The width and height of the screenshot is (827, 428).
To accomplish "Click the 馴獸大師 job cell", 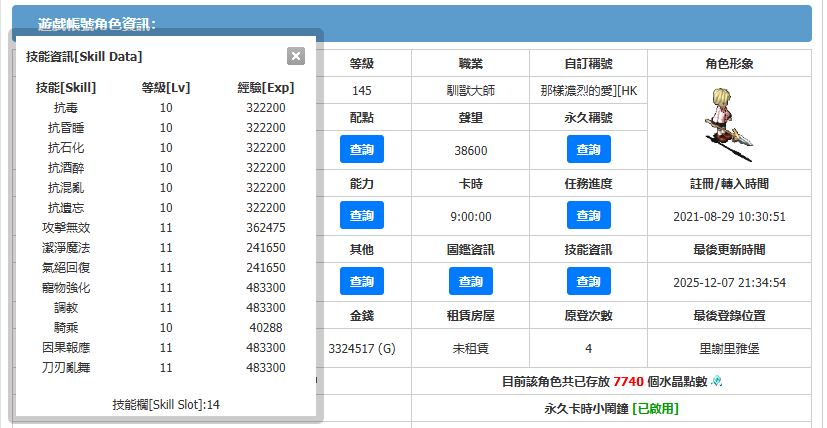I will (x=470, y=91).
